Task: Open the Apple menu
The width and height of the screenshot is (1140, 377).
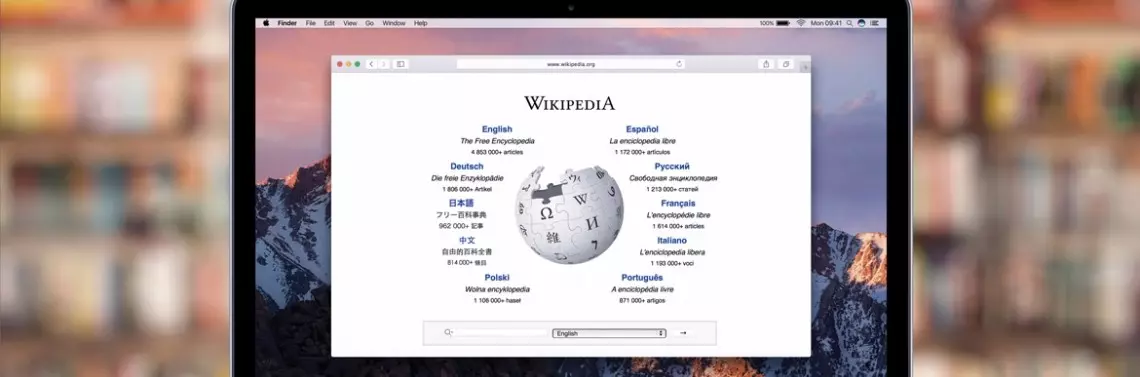Action: (266, 23)
